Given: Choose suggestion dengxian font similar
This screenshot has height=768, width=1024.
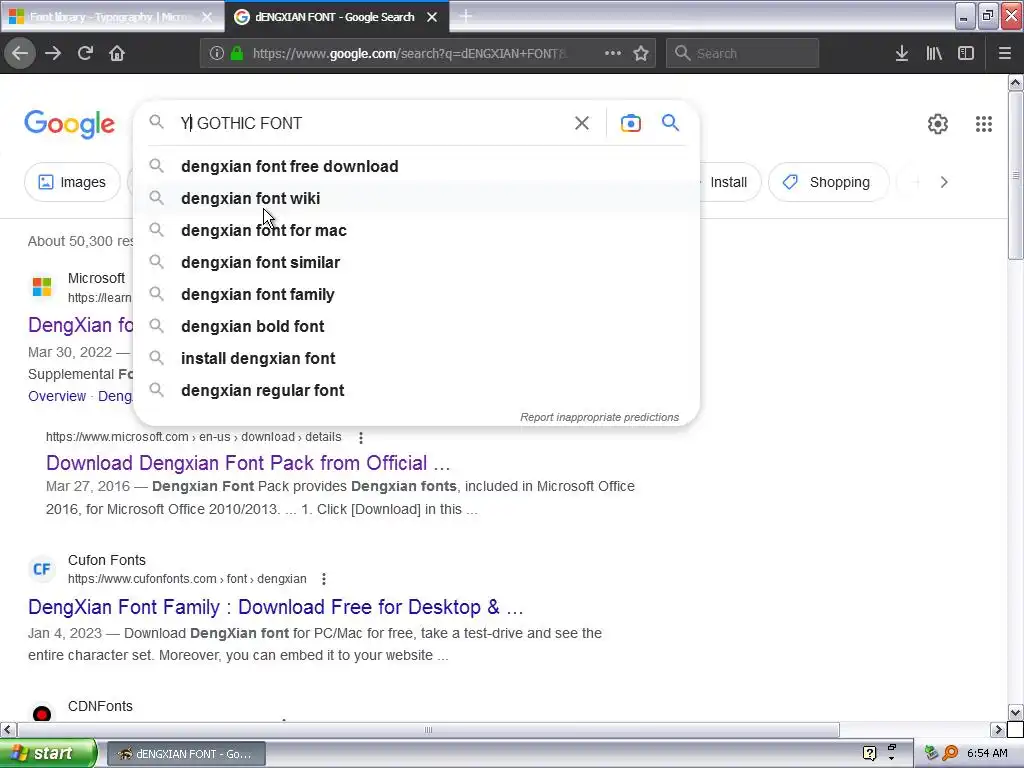Looking at the screenshot, I should point(416,263).
